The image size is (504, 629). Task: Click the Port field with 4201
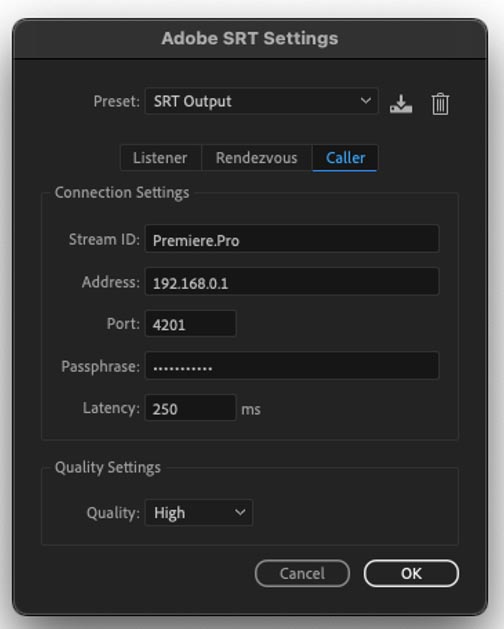pos(190,324)
